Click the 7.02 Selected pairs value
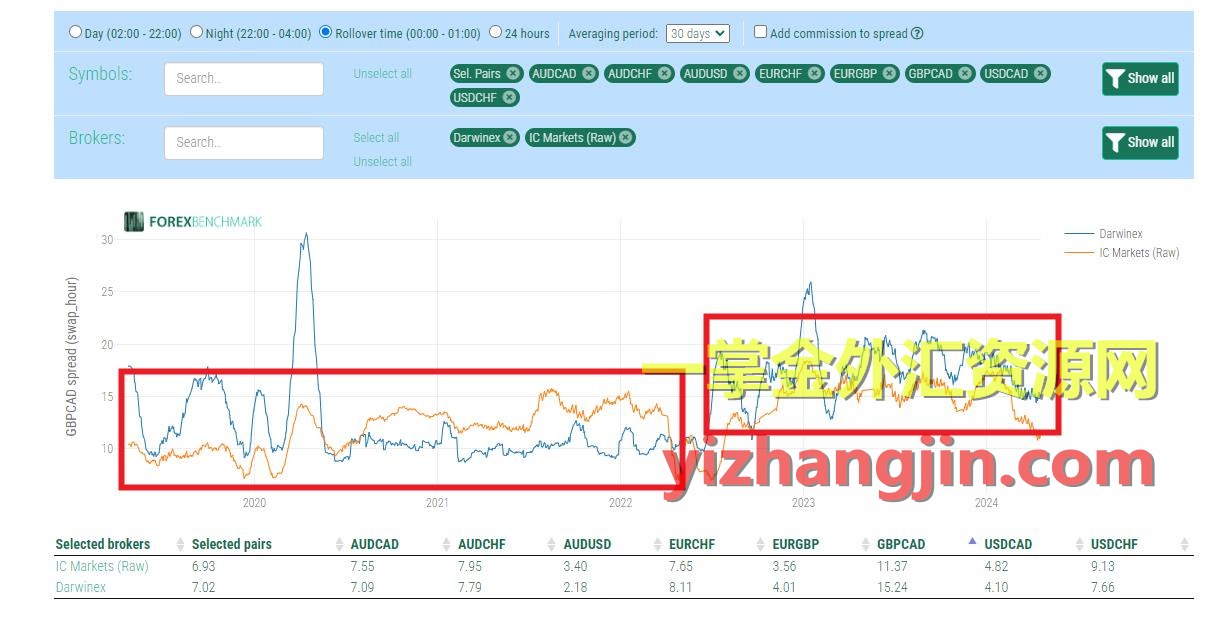This screenshot has height=619, width=1207. 204,587
